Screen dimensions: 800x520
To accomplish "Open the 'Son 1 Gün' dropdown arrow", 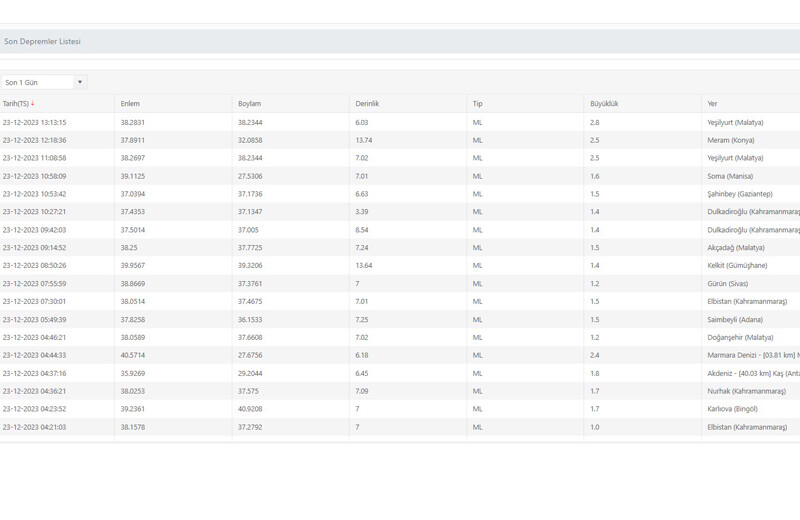I will coord(80,82).
